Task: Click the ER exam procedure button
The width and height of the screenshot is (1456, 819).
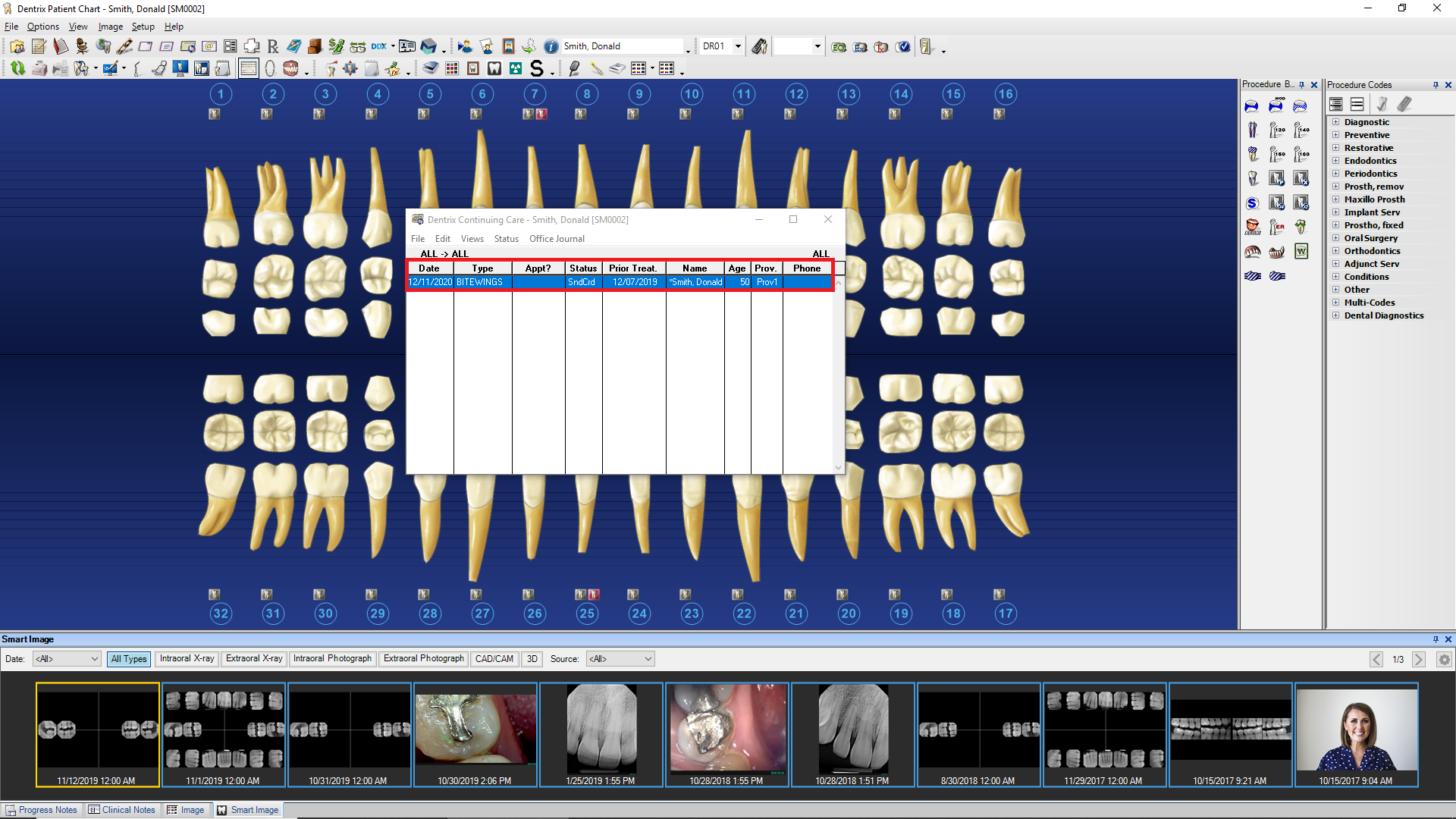Action: [1276, 227]
